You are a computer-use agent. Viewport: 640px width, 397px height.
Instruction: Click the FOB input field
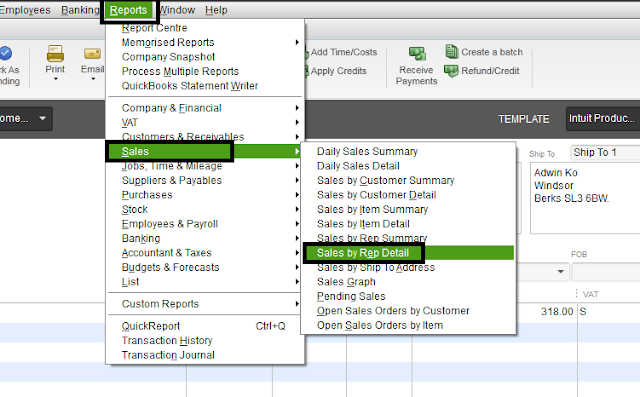coord(606,272)
